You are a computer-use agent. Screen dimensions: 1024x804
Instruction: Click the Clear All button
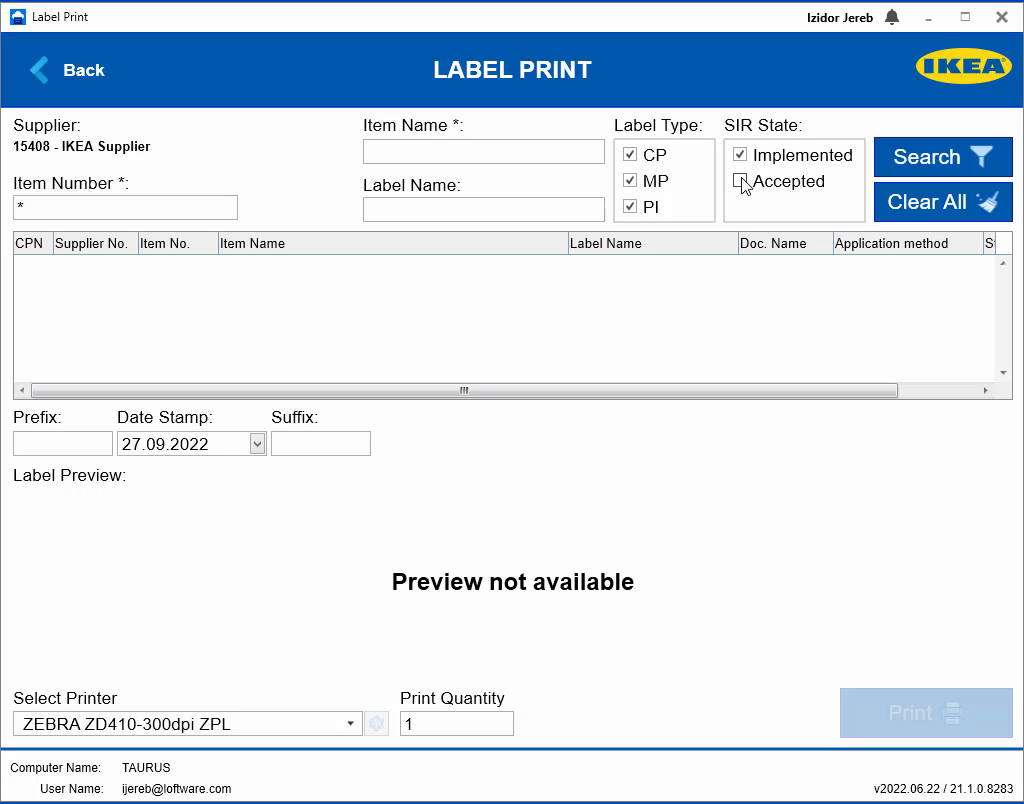(x=943, y=202)
